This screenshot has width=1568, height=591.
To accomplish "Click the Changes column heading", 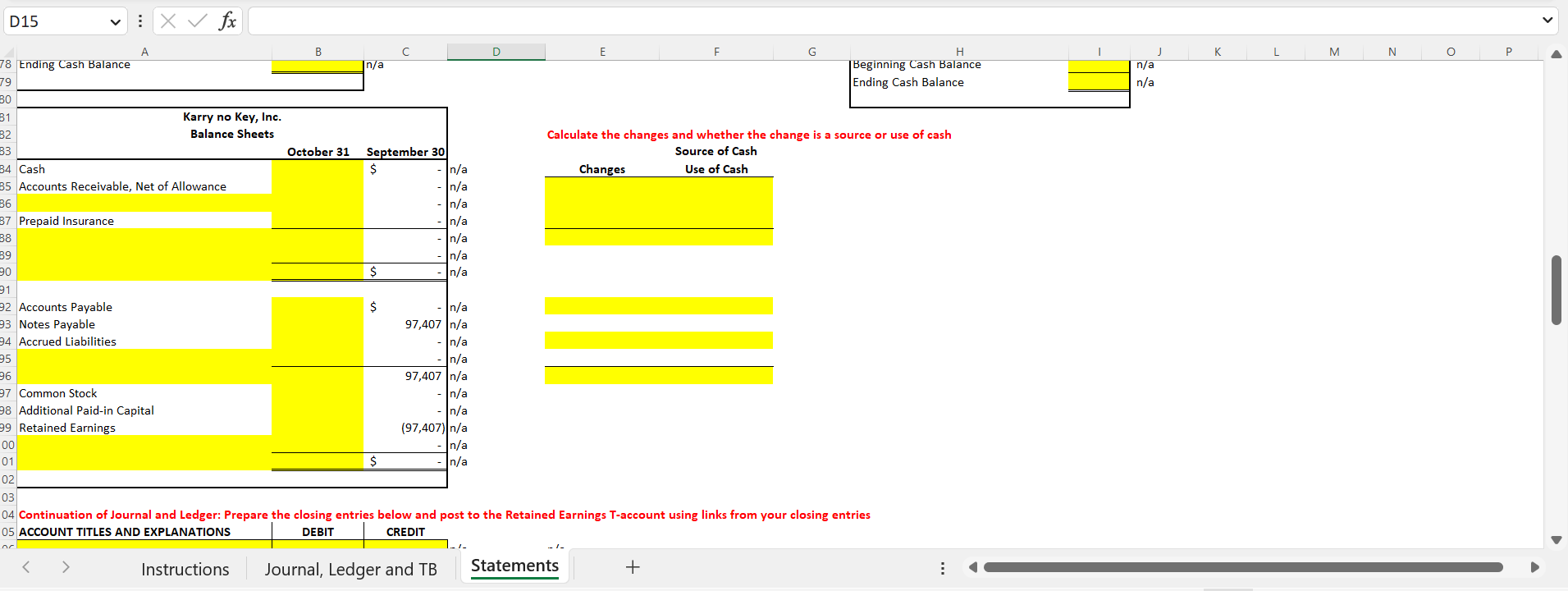I will [x=602, y=169].
